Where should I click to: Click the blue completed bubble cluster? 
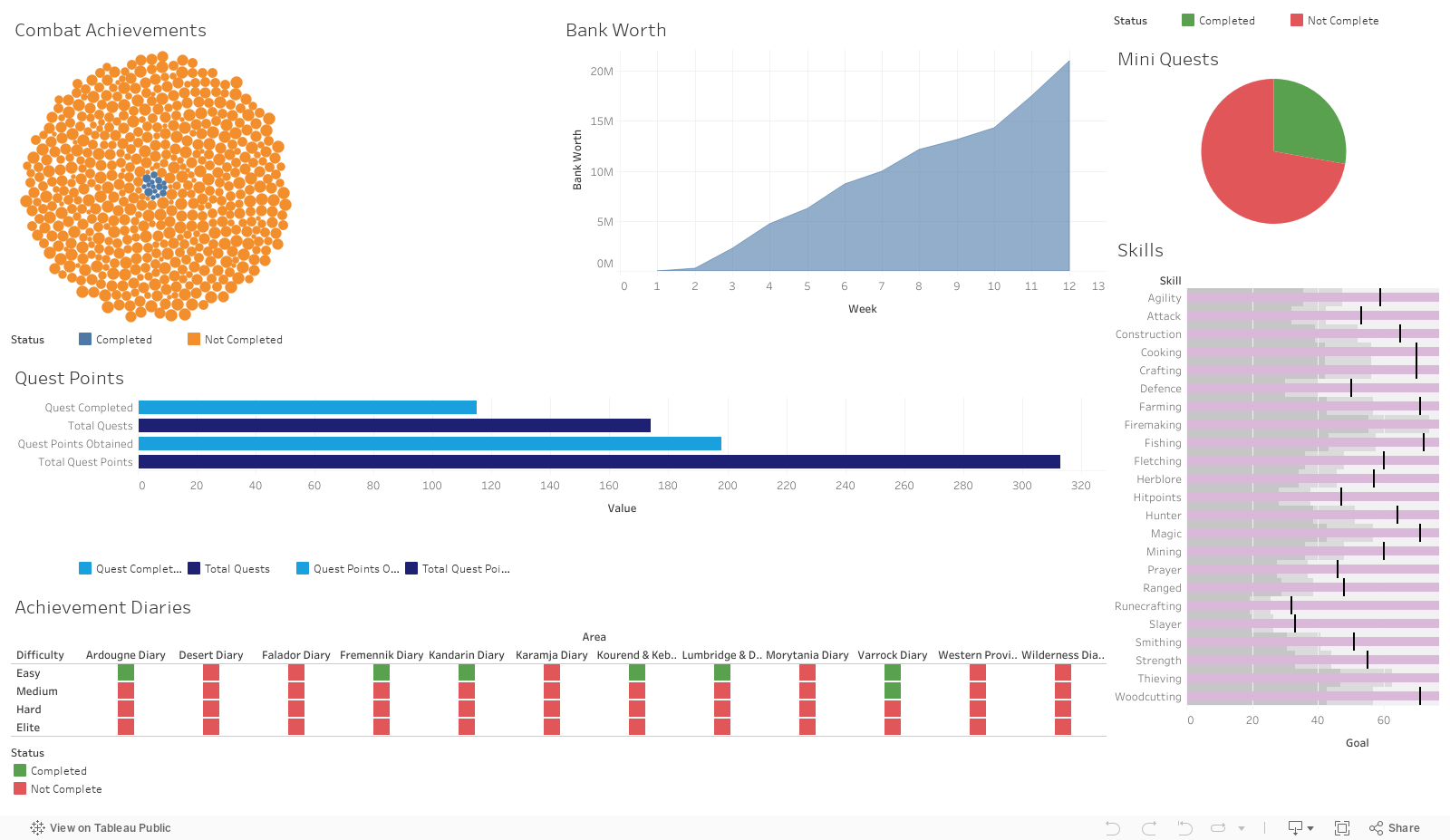154,186
